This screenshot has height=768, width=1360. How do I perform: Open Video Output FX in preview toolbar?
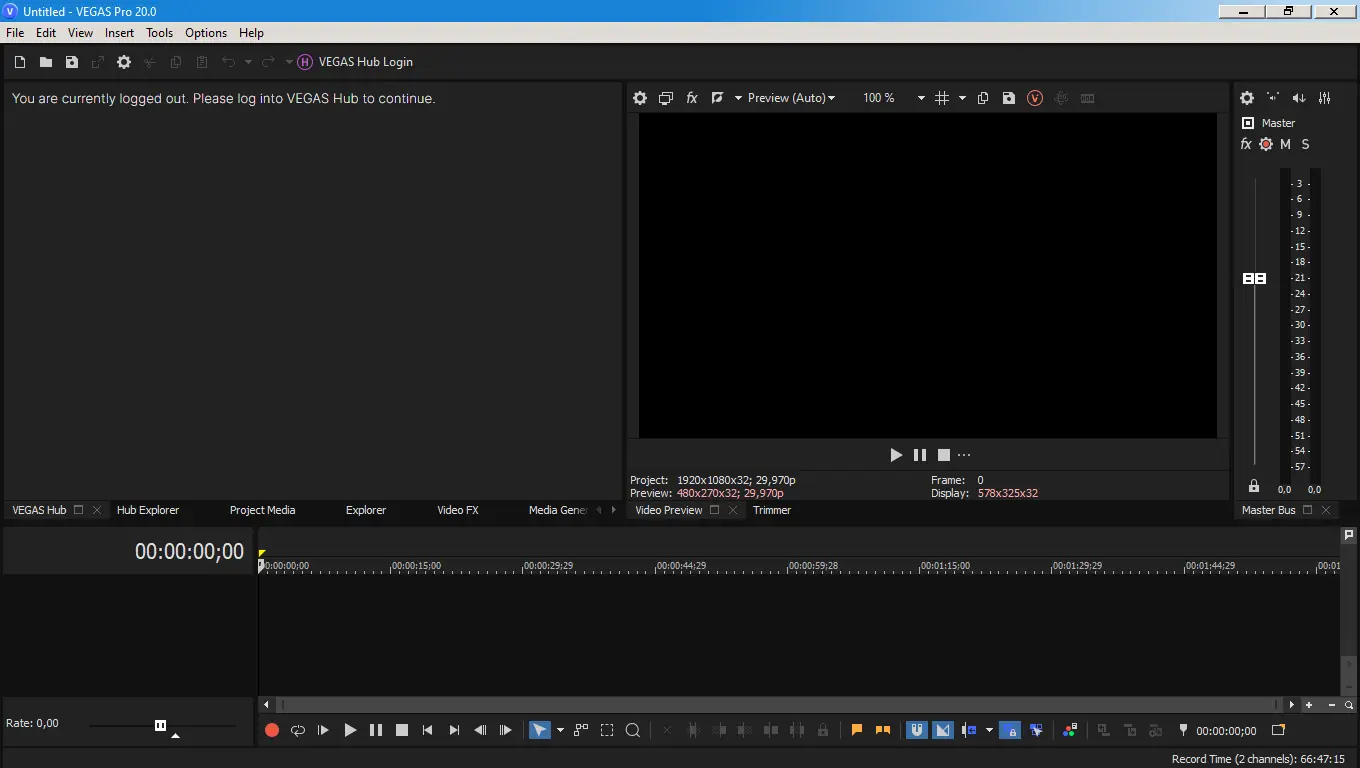coord(692,98)
